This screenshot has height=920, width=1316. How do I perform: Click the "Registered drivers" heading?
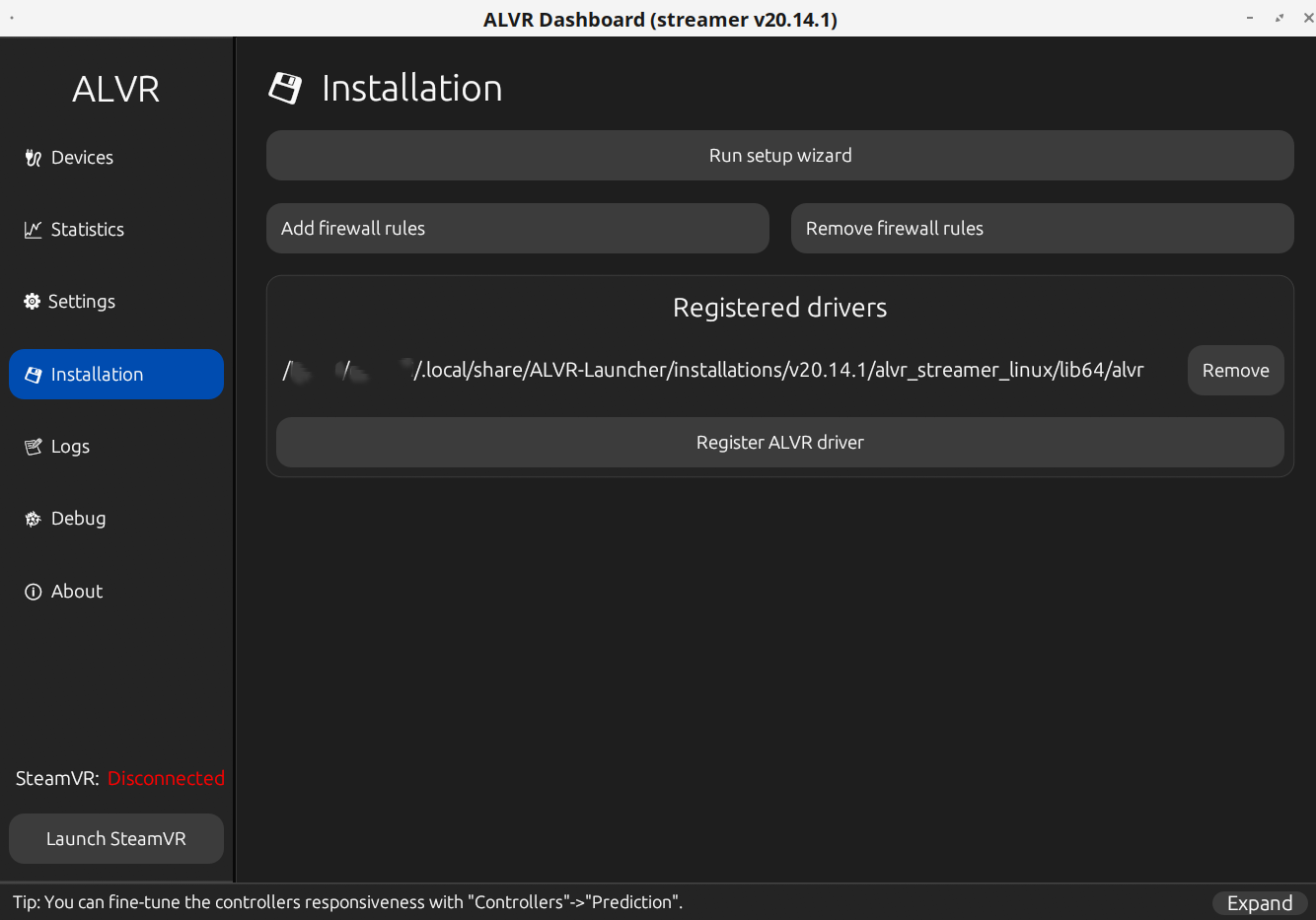coord(780,308)
